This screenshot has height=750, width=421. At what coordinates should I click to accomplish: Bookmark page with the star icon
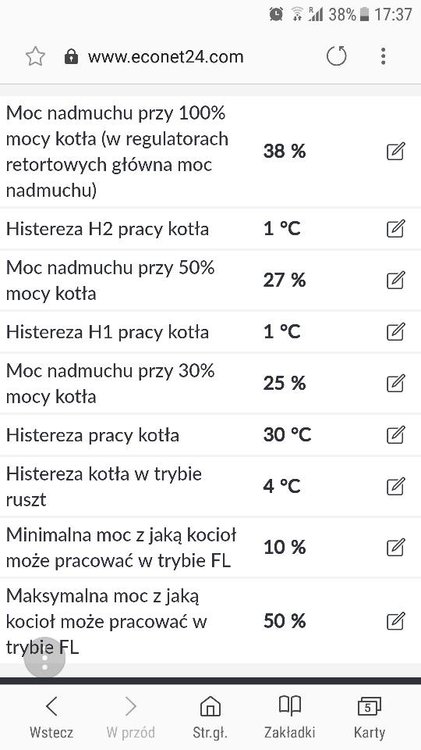coord(35,57)
